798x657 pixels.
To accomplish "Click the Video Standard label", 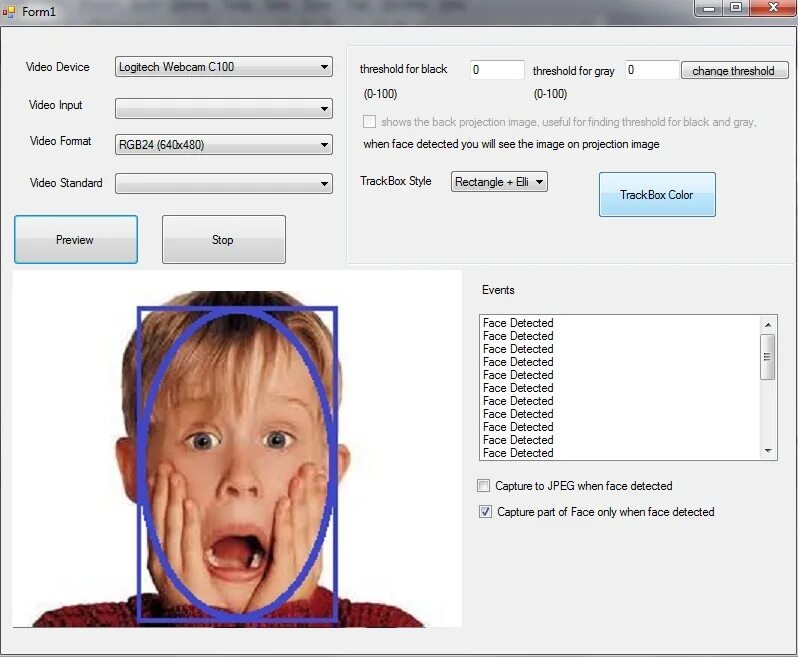I will point(66,183).
